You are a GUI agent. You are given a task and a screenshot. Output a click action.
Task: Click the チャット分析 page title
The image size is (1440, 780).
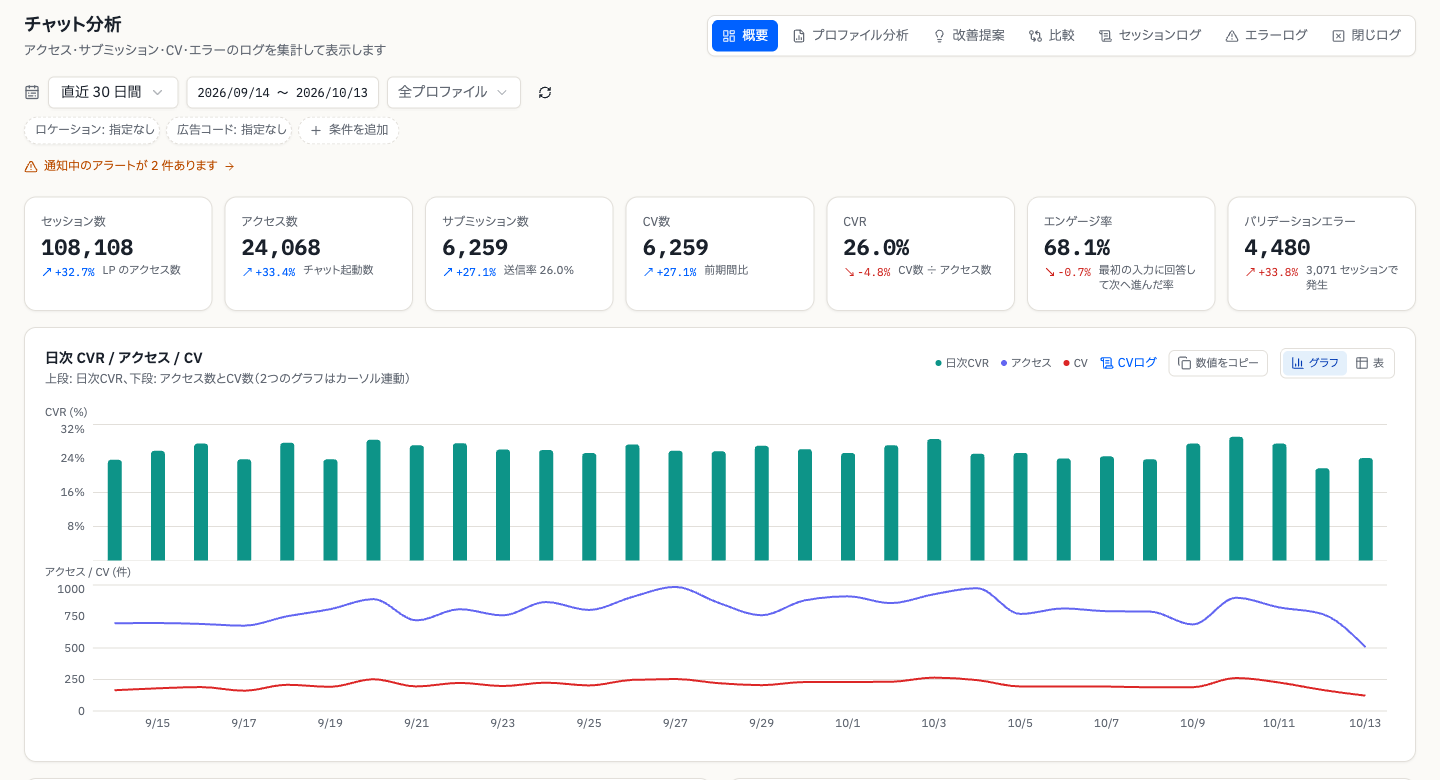tap(73, 25)
